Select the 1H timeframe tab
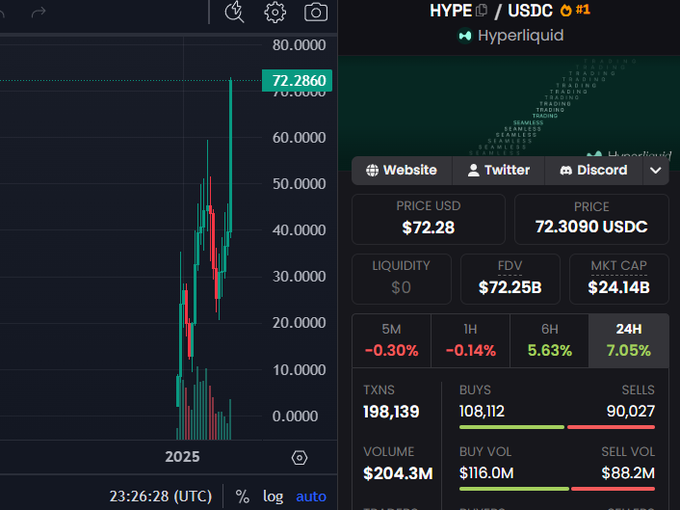This screenshot has height=510, width=680. click(471, 340)
